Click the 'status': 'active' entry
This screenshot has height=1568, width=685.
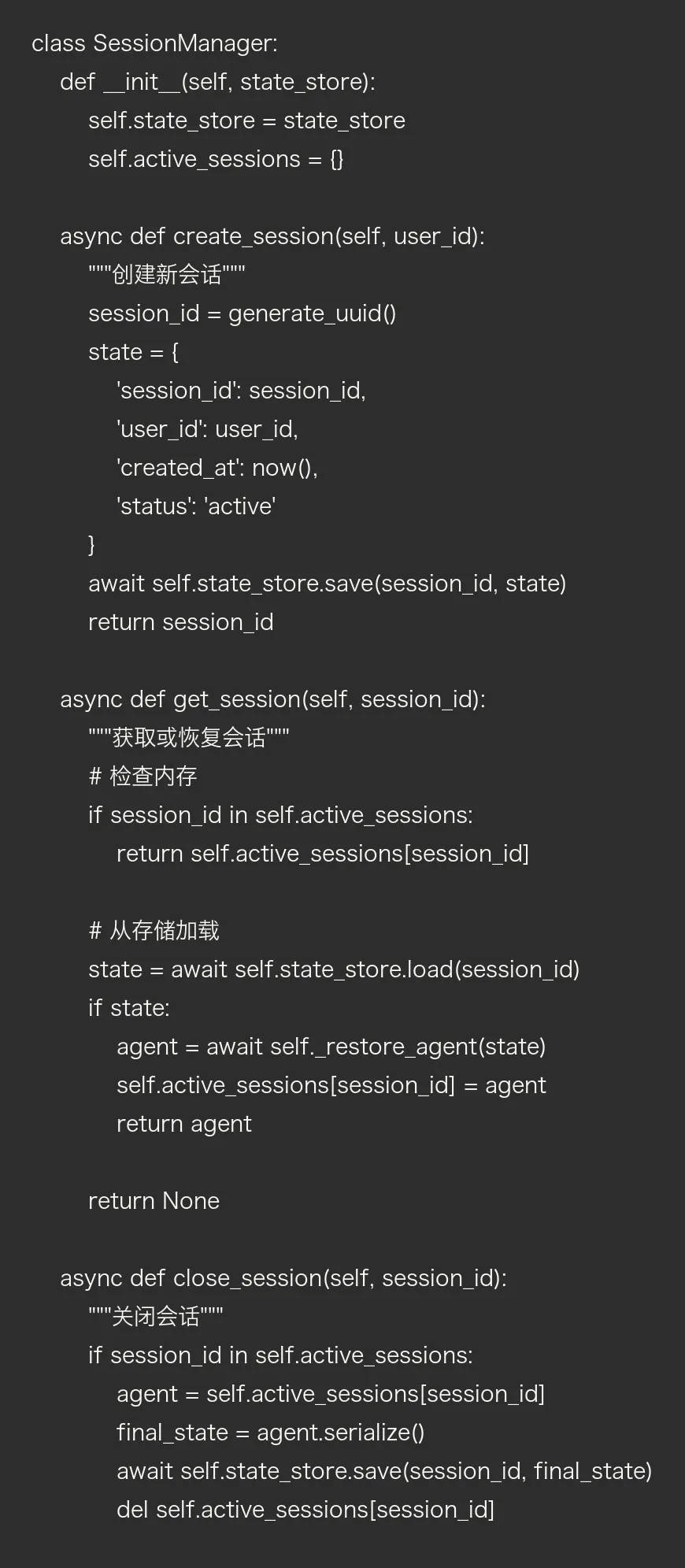(x=196, y=506)
